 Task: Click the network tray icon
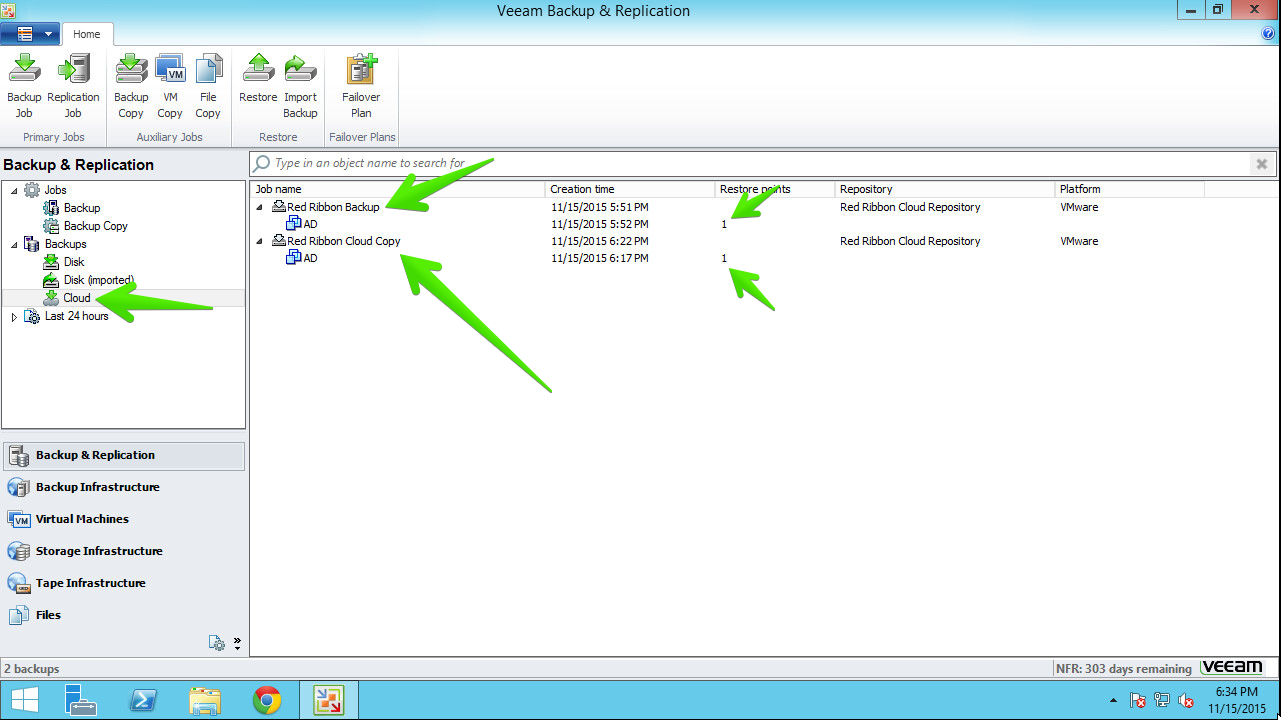[x=1162, y=700]
